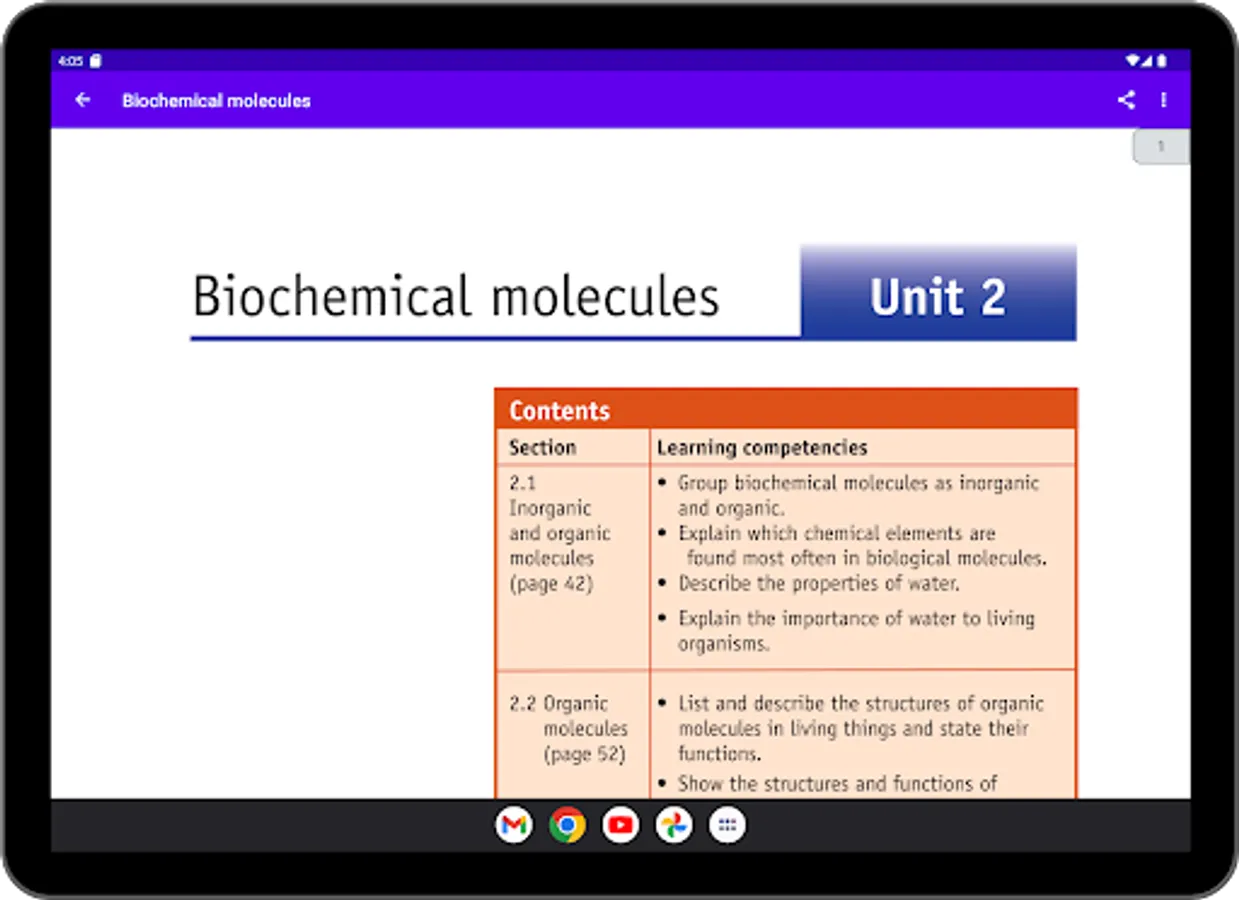Tap the battery status icon
This screenshot has height=900, width=1239.
click(1161, 61)
